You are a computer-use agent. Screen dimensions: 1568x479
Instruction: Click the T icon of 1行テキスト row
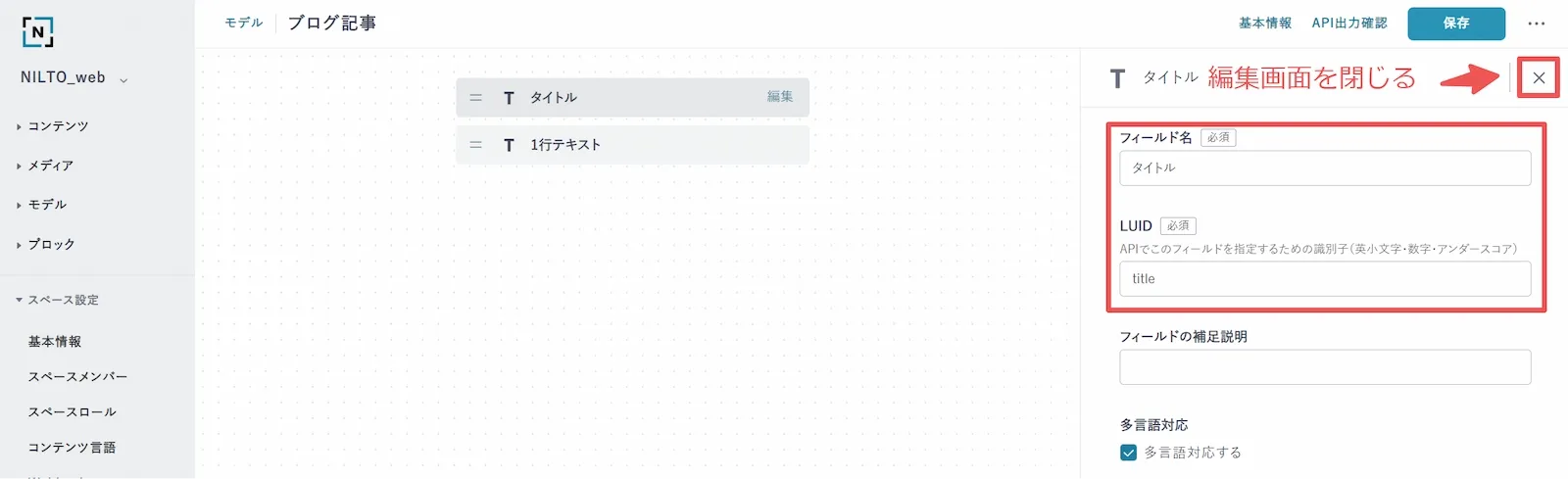pos(509,145)
